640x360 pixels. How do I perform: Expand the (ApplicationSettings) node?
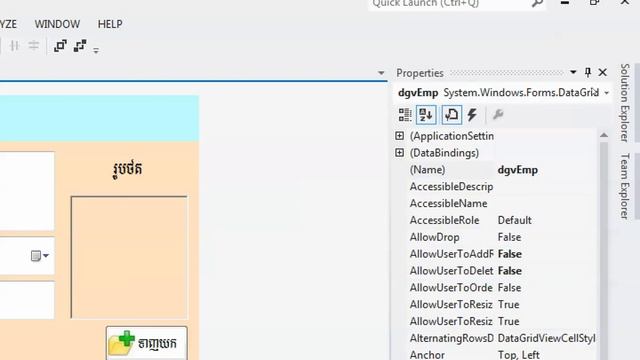(x=400, y=136)
